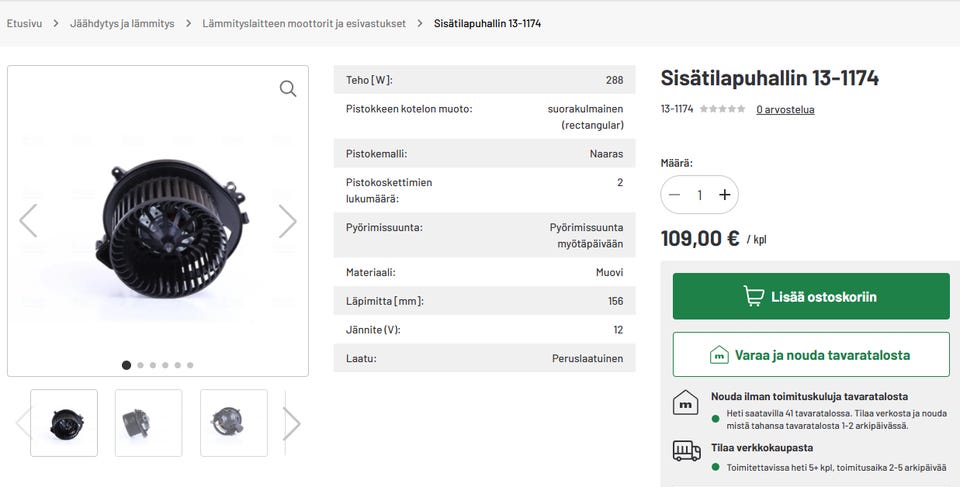960x487 pixels.
Task: Click the shopping cart icon on green button
Action: click(754, 297)
